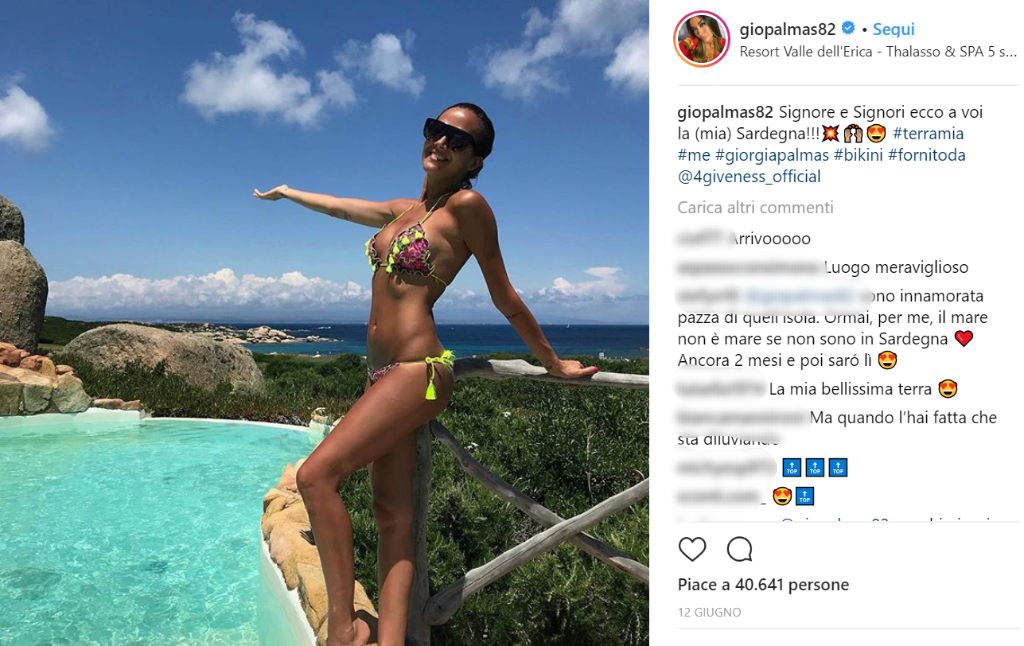This screenshot has height=646, width=1024.
Task: Open the #bikini hashtag
Action: 858,155
